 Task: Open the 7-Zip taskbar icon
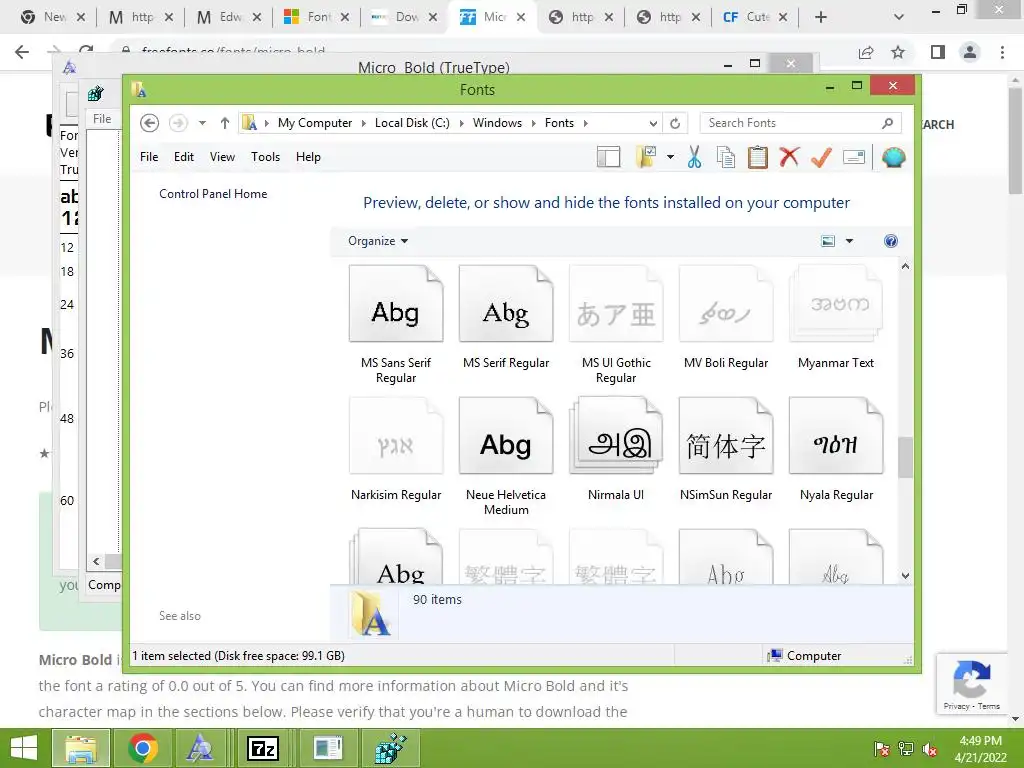(263, 748)
